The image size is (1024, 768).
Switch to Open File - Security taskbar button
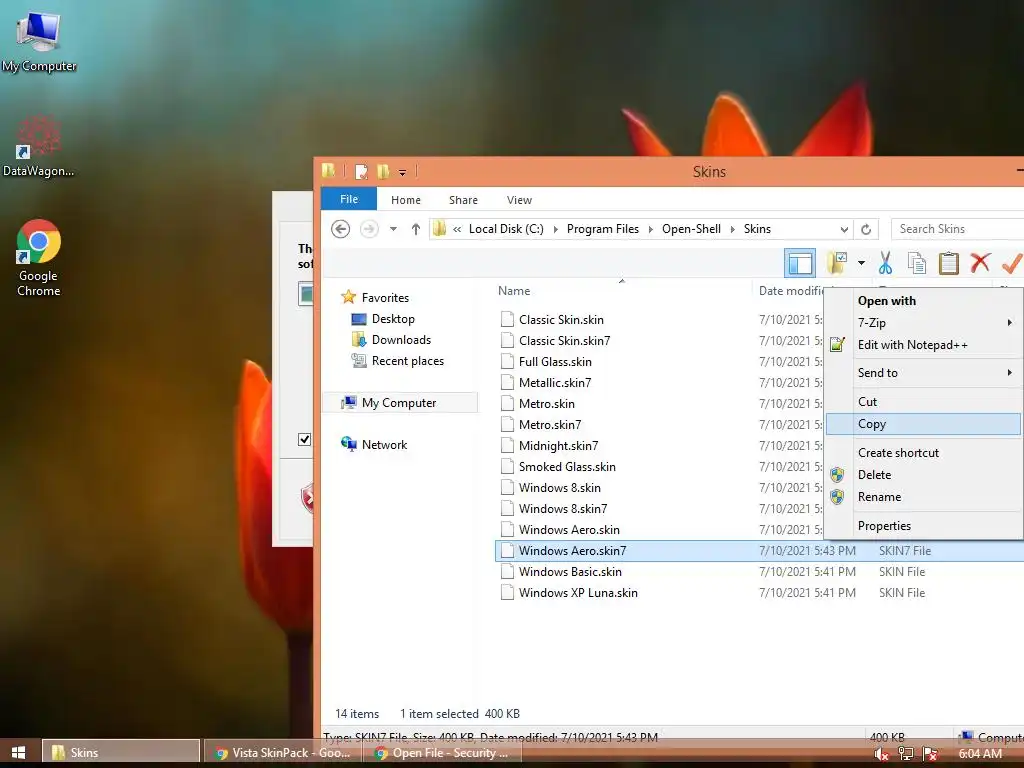[443, 753]
